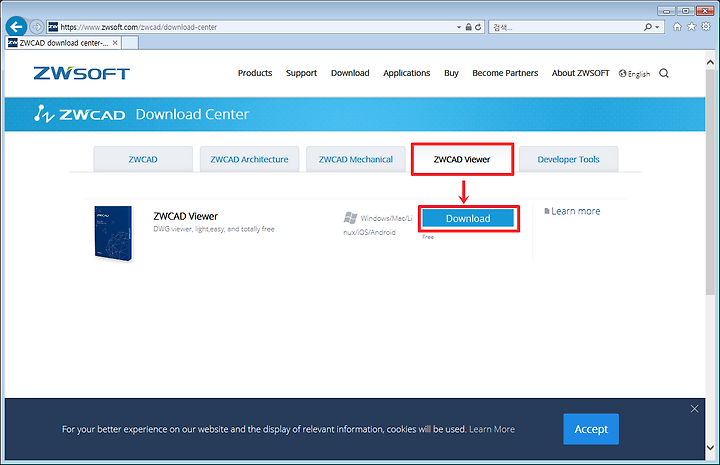Image resolution: width=720 pixels, height=465 pixels.
Task: Open a new blank browser tab
Action: coord(130,43)
